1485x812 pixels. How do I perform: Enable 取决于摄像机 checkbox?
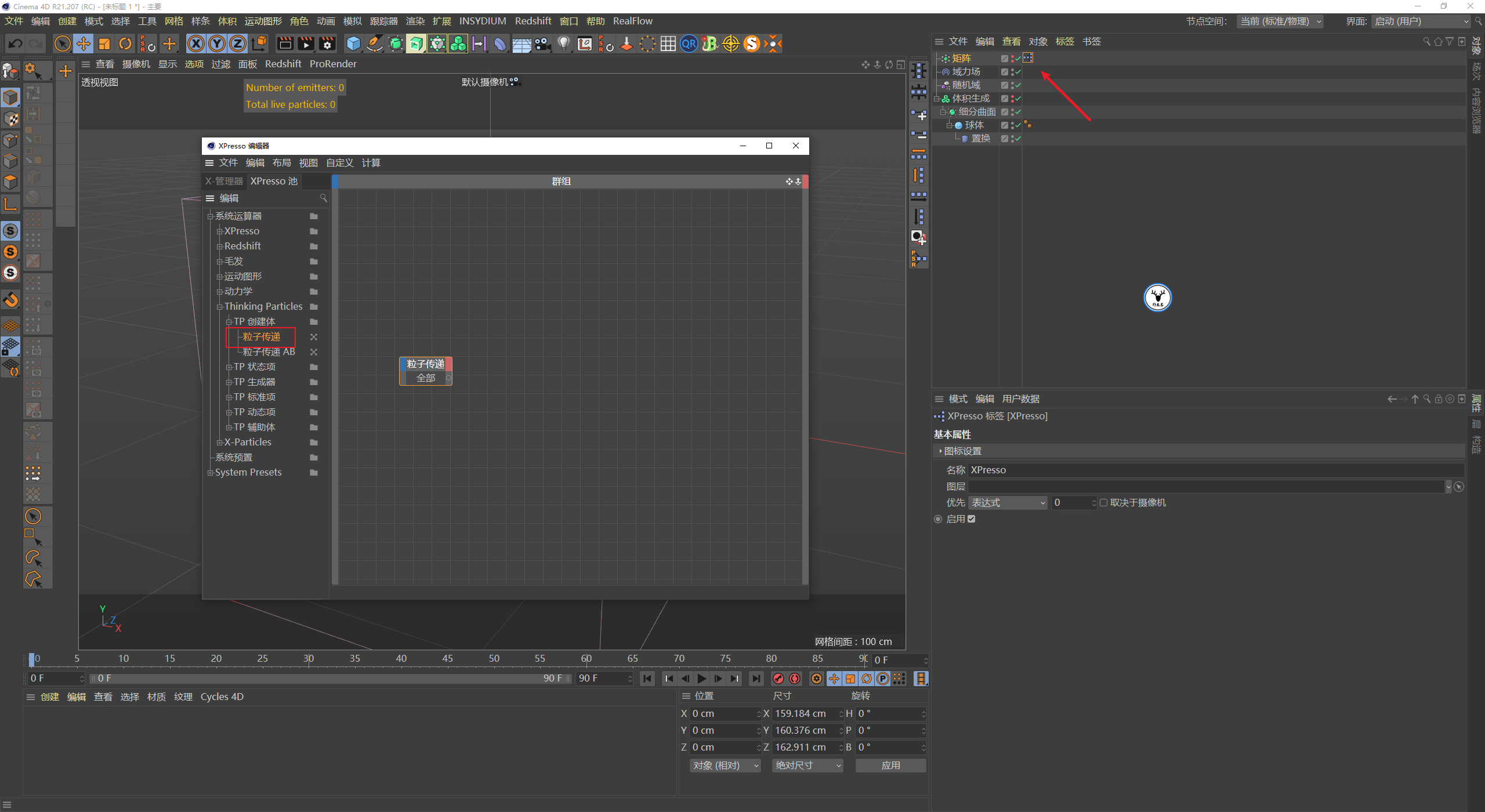1103,503
